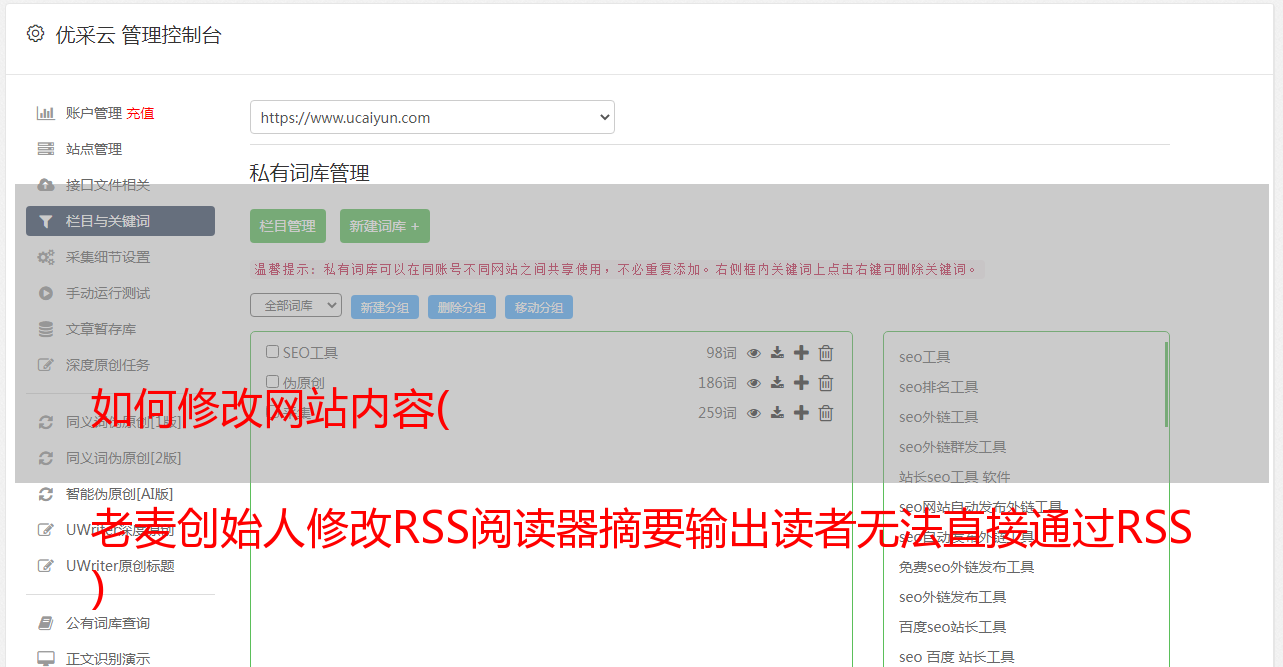Download the 伪原创 word library

[x=777, y=383]
